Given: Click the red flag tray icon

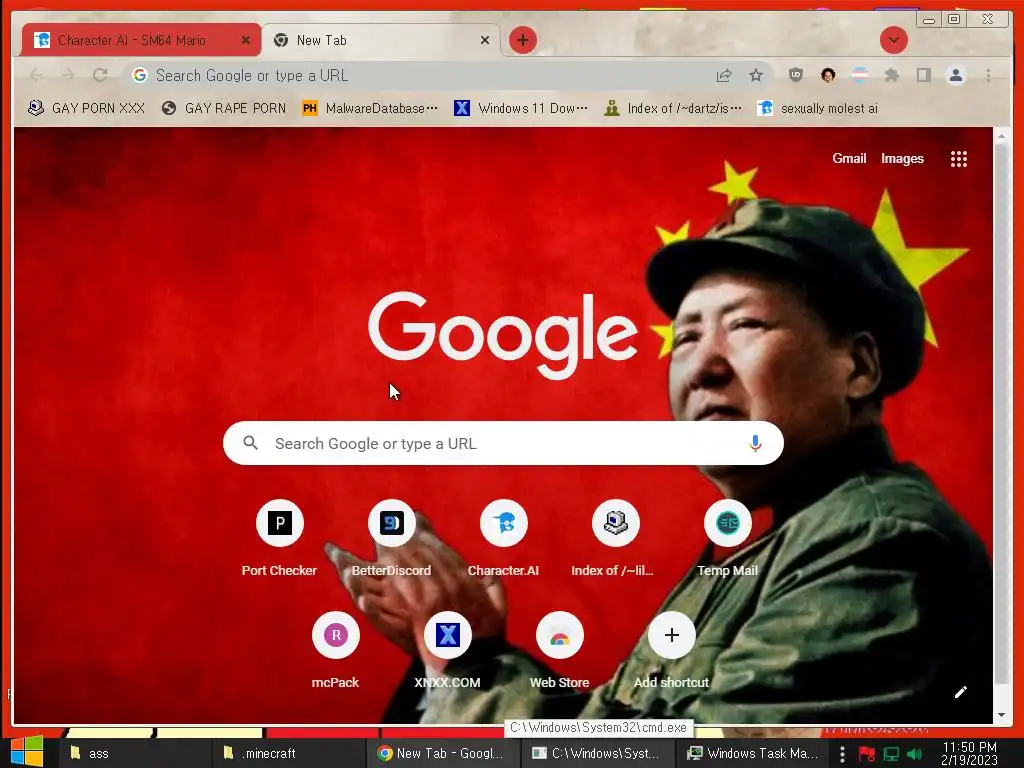Looking at the screenshot, I should 867,754.
